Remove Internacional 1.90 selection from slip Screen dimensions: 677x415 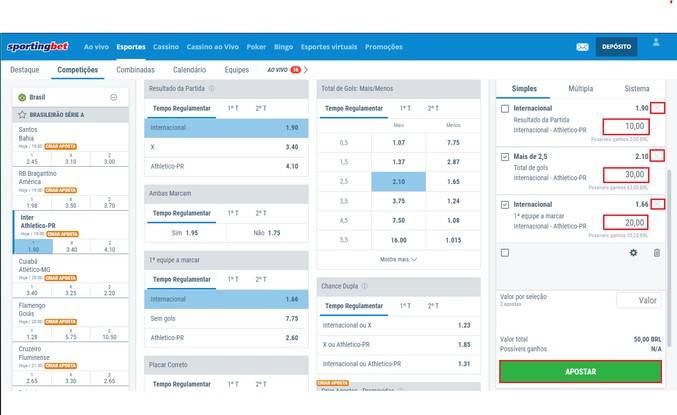pyautogui.click(x=658, y=108)
